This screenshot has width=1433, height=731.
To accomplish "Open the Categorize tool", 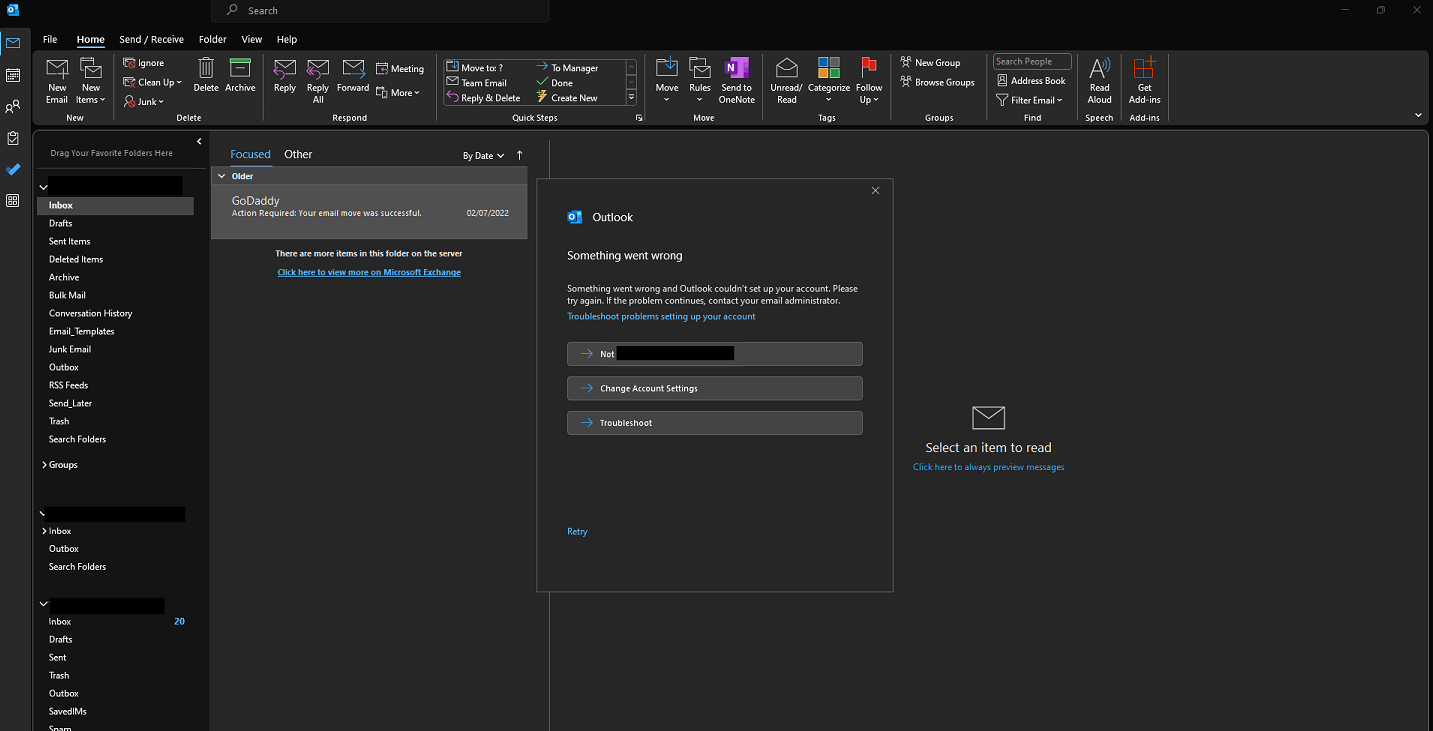I will [828, 80].
